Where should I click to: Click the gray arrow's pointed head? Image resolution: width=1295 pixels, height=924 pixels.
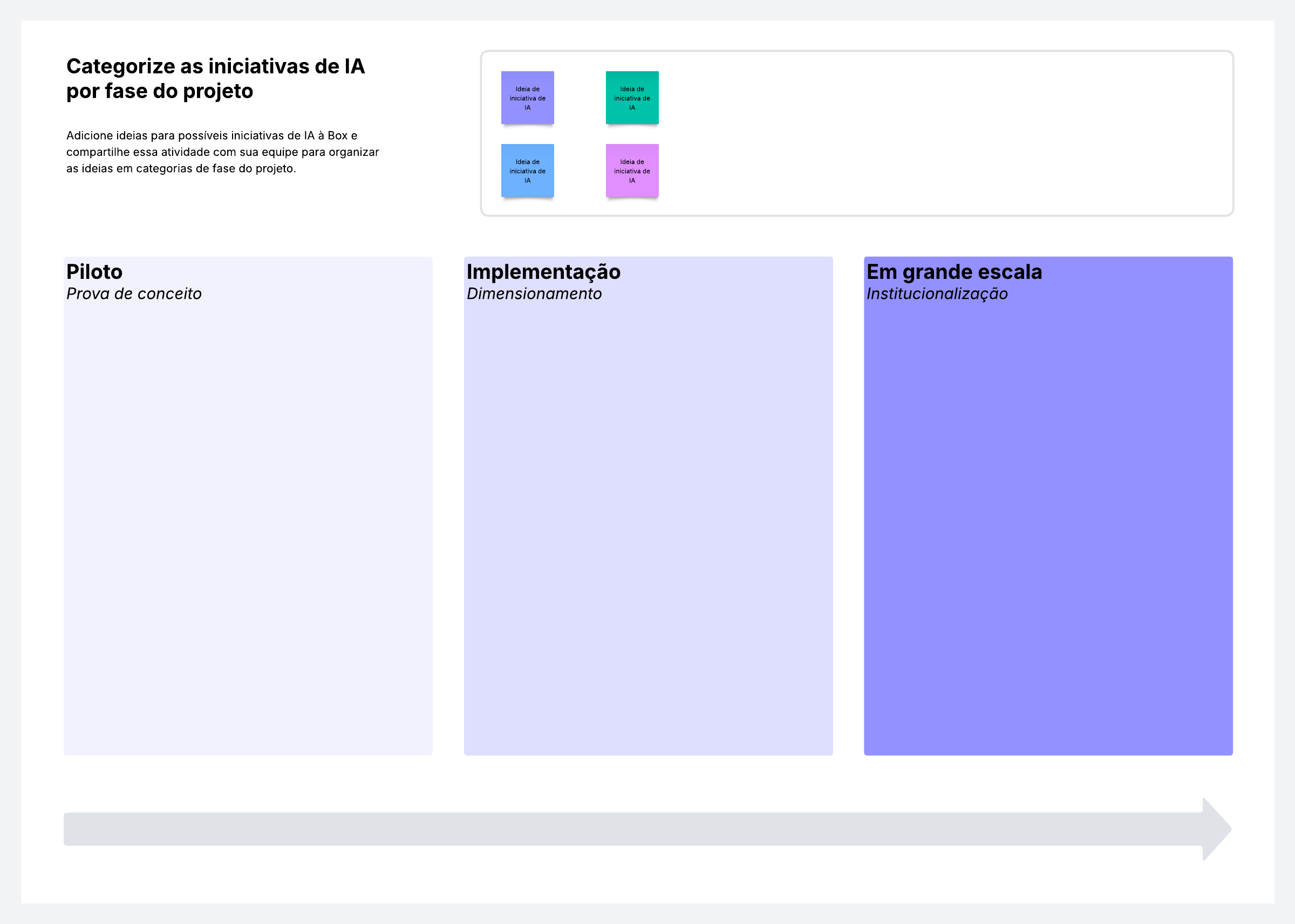point(1216,829)
